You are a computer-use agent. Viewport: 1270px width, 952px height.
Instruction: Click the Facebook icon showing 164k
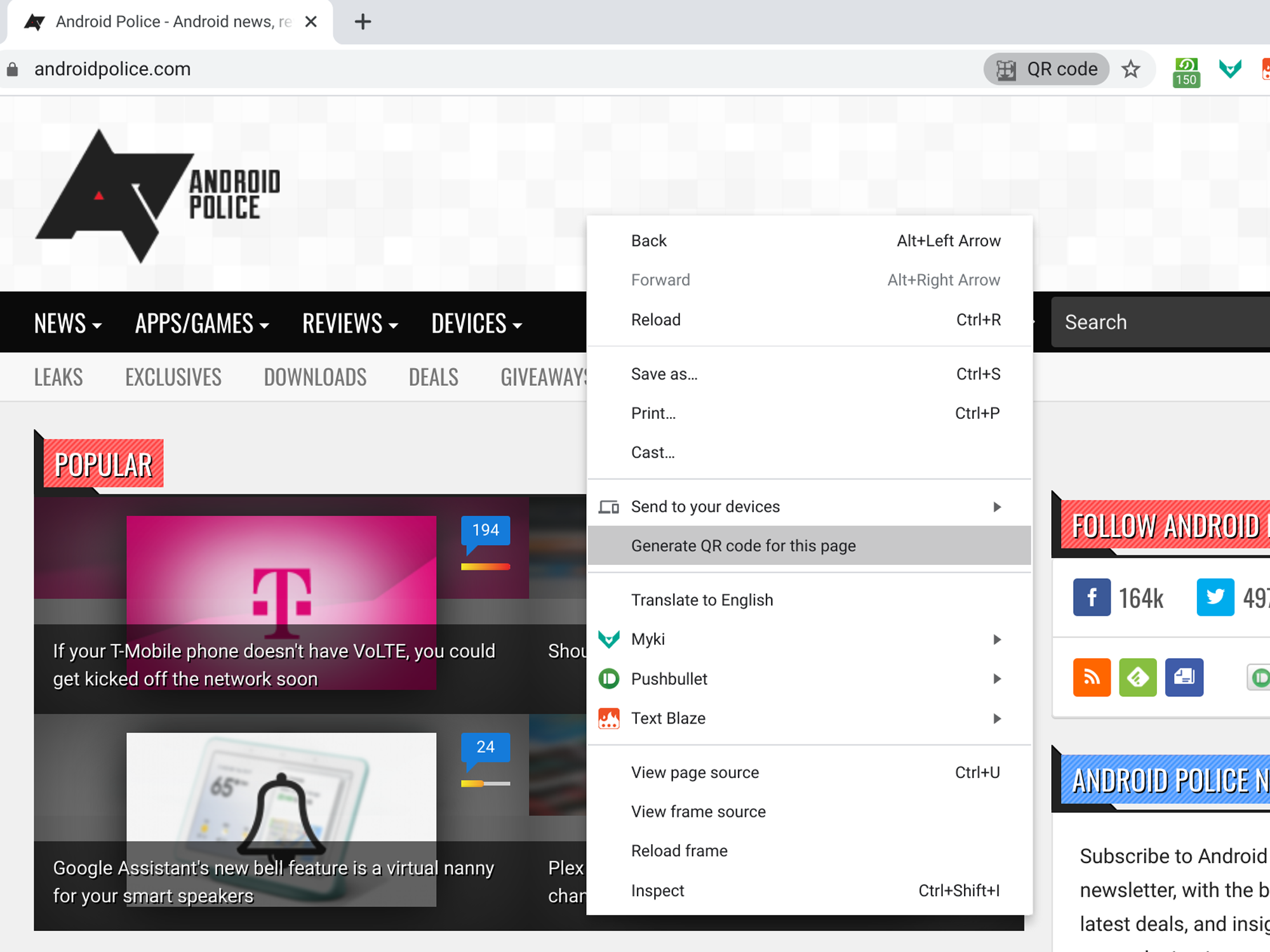tap(1091, 597)
